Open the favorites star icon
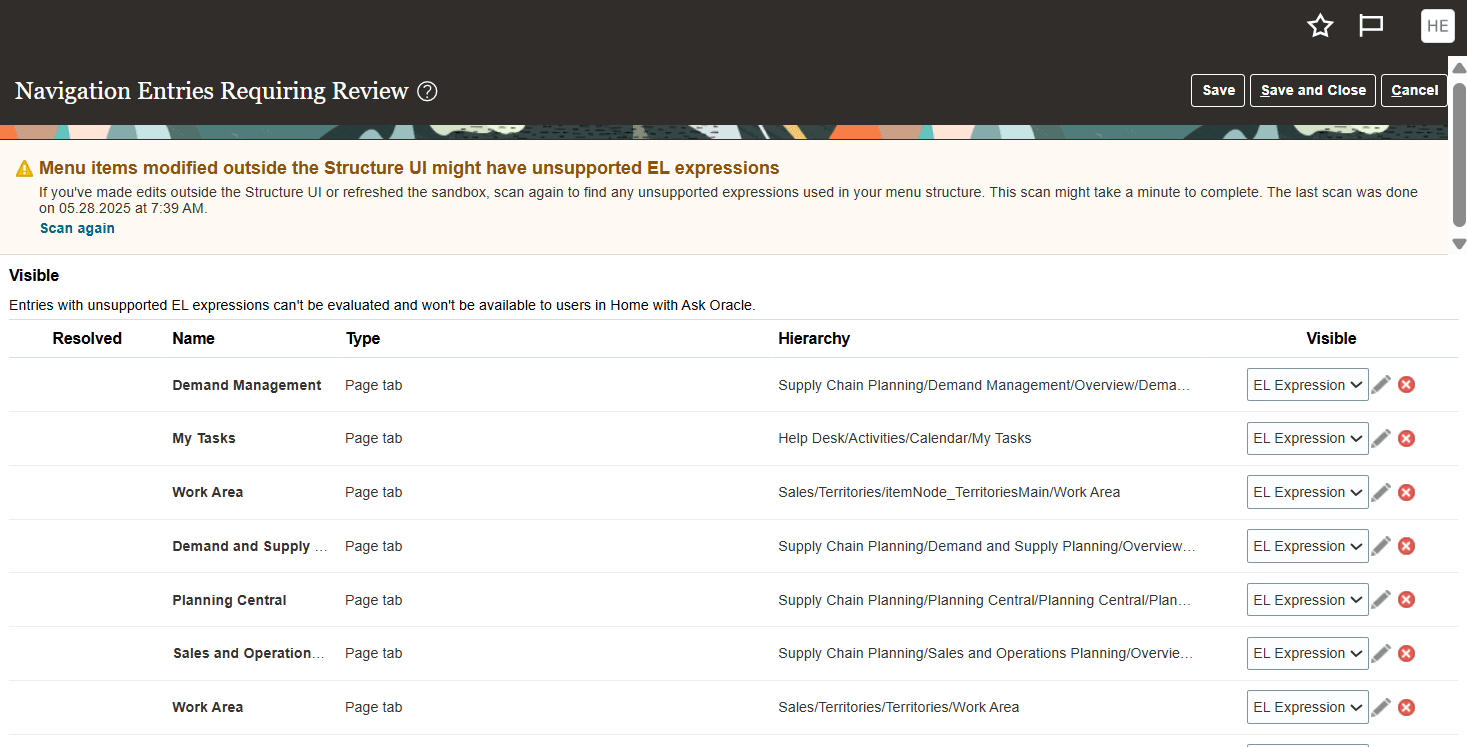Screen dimensions: 1467x747 click(1320, 26)
